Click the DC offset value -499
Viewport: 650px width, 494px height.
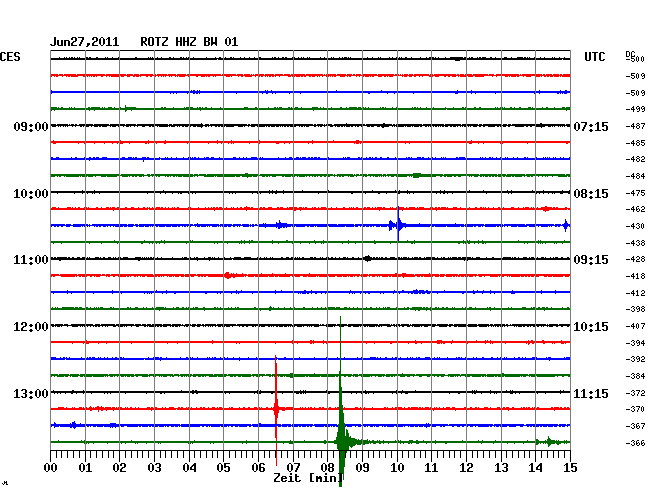click(x=635, y=109)
